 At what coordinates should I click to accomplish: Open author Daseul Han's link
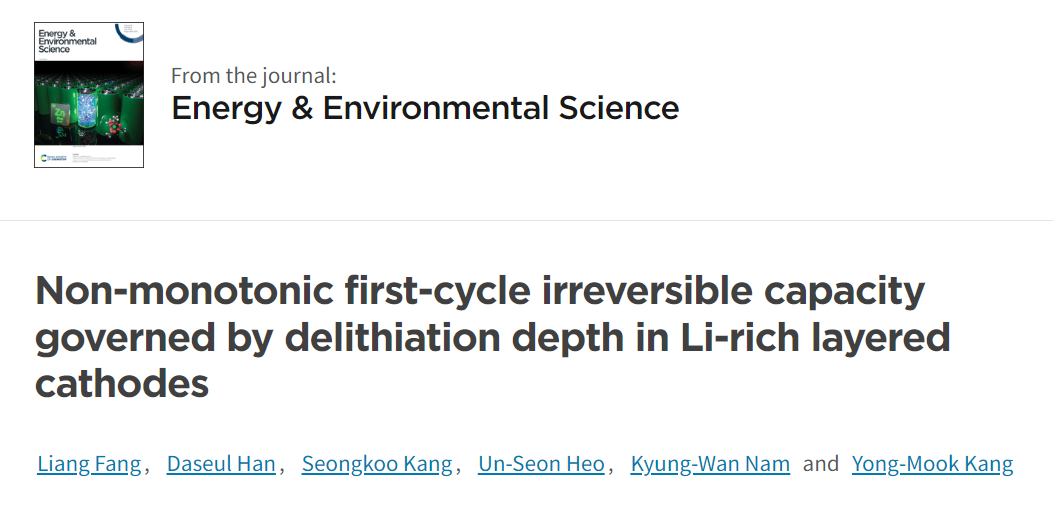pyautogui.click(x=221, y=464)
